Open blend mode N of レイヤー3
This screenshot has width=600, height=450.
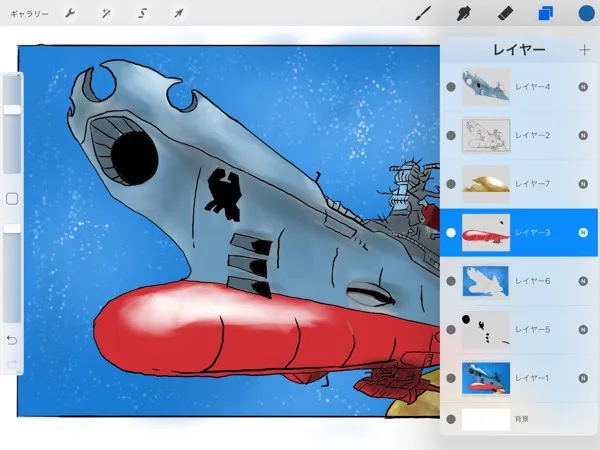[x=583, y=233]
